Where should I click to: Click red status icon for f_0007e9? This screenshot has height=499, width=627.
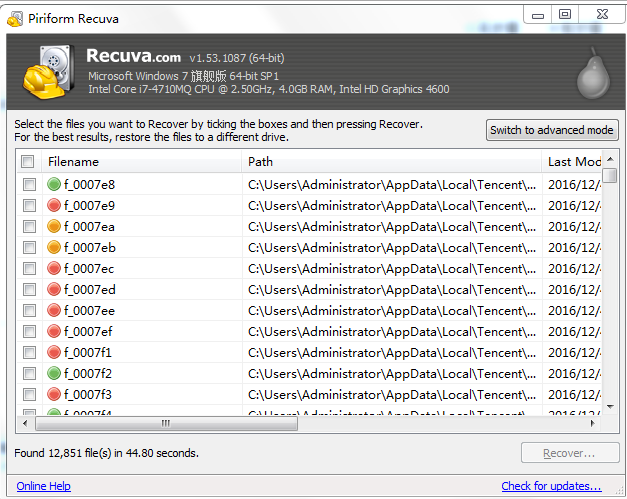tap(54, 205)
